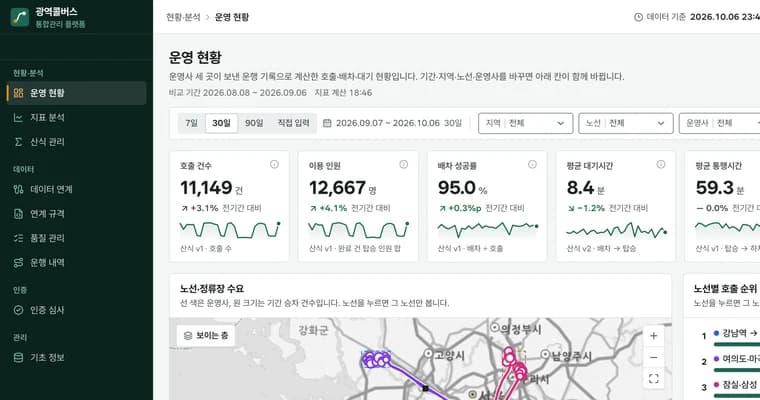Click the 평균 대기시간 sparkline chart
760x400 pixels.
coord(617,230)
